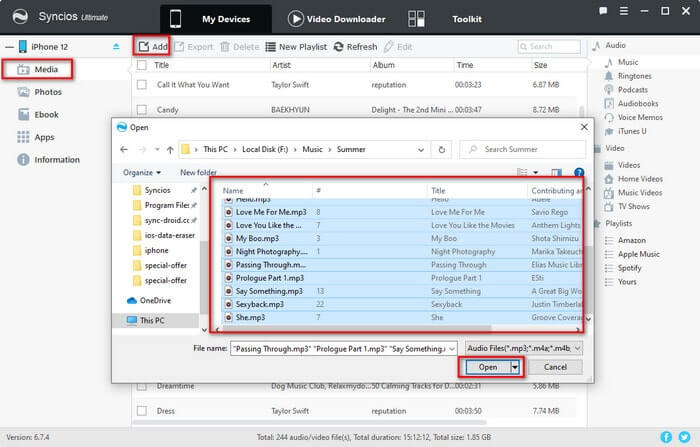This screenshot has width=700, height=447.
Task: Collapse the iPhone 12 device tree
Action: point(9,46)
